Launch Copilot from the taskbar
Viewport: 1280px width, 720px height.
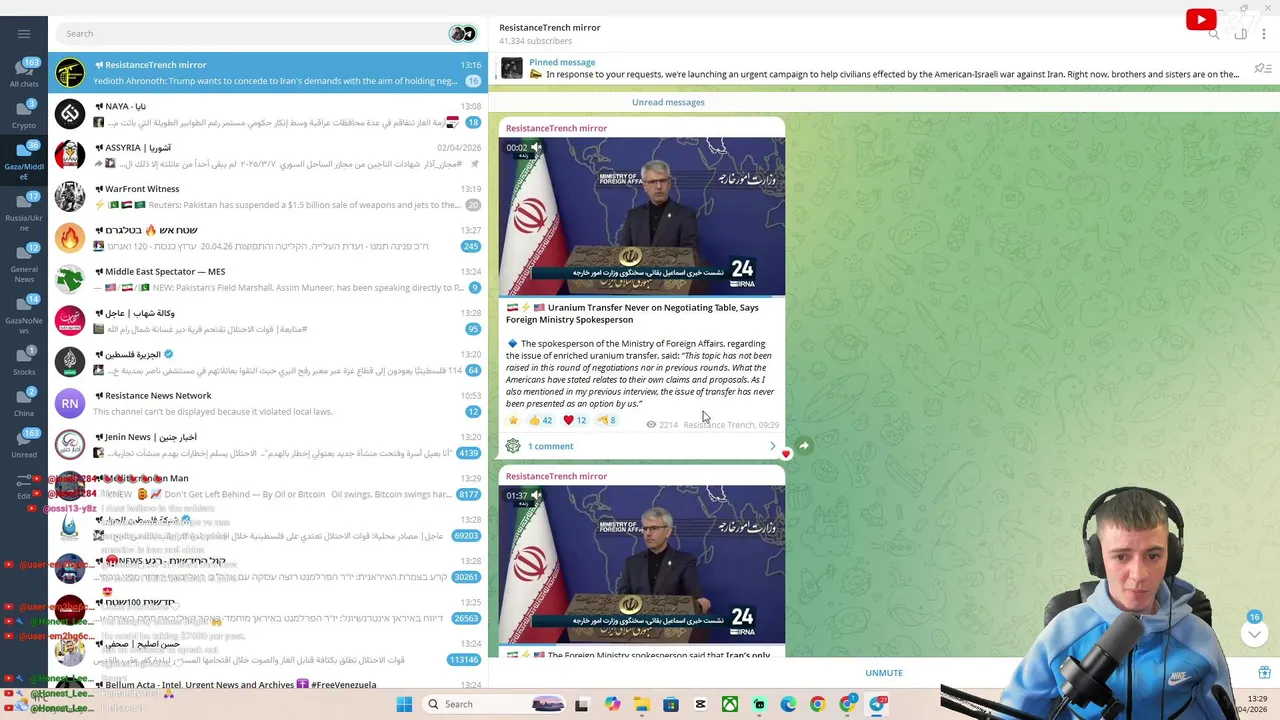(612, 705)
